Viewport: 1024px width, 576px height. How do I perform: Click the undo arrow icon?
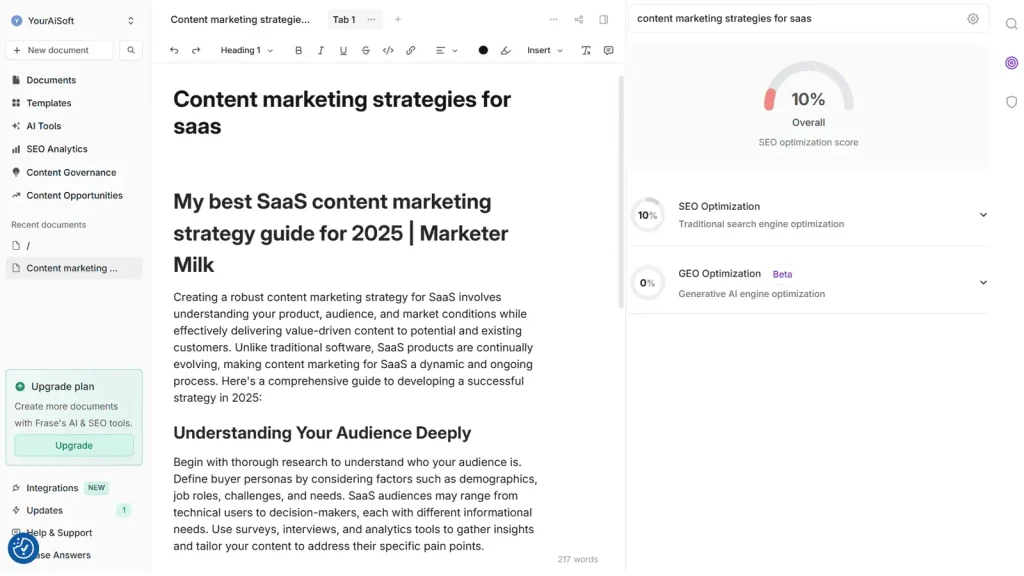click(174, 50)
